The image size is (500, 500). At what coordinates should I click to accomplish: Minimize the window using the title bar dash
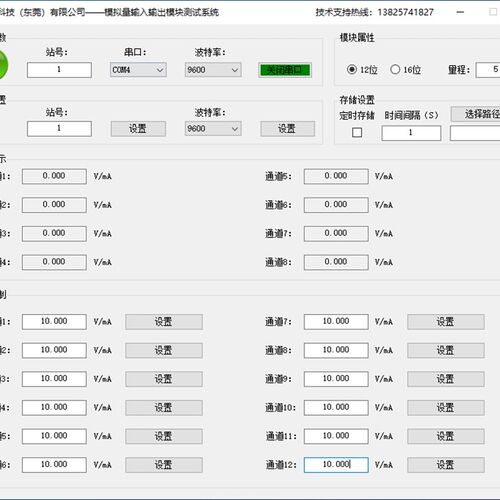(x=460, y=12)
